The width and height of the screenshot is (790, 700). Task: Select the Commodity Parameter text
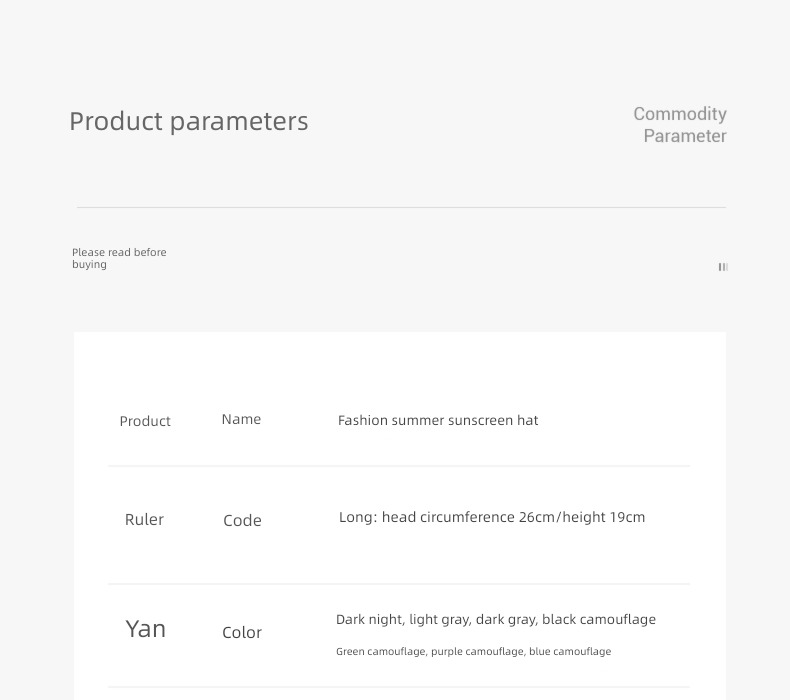click(x=680, y=124)
